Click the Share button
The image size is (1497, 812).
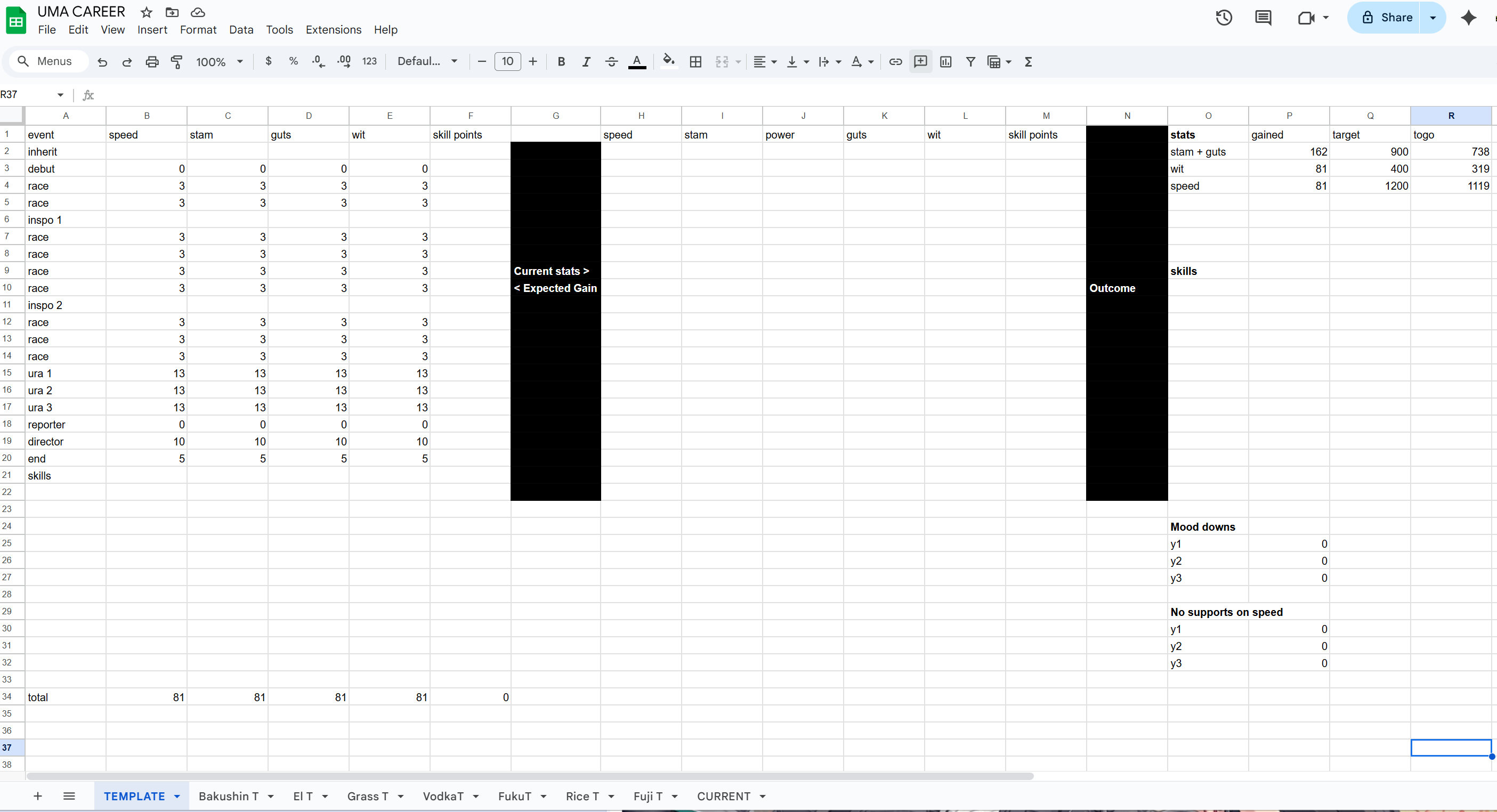tap(1386, 18)
